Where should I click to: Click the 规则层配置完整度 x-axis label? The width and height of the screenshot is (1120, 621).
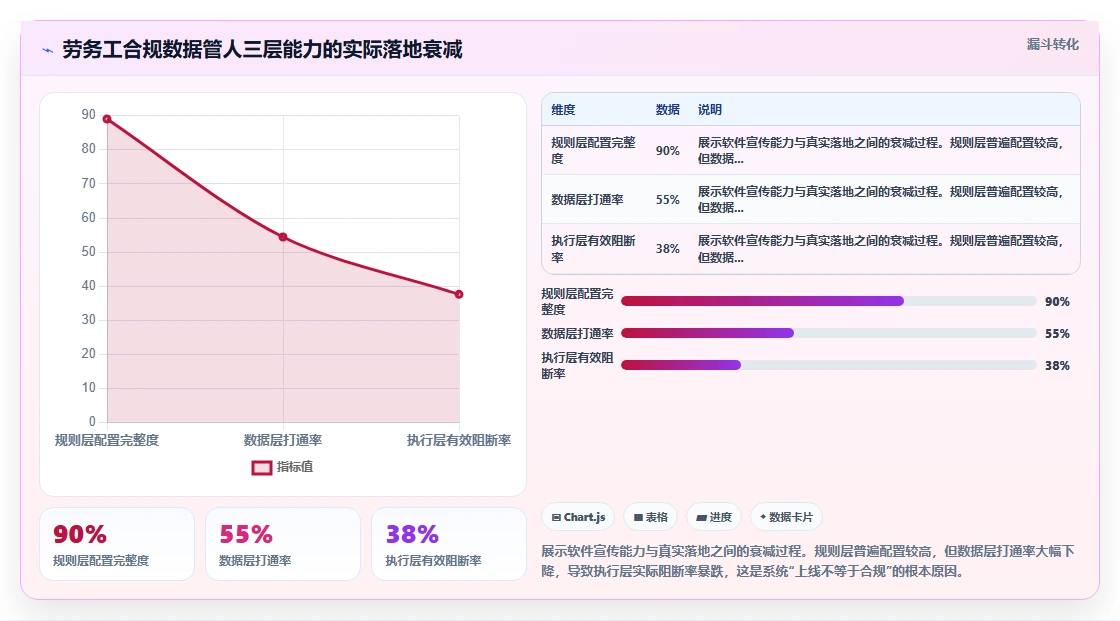(x=107, y=440)
